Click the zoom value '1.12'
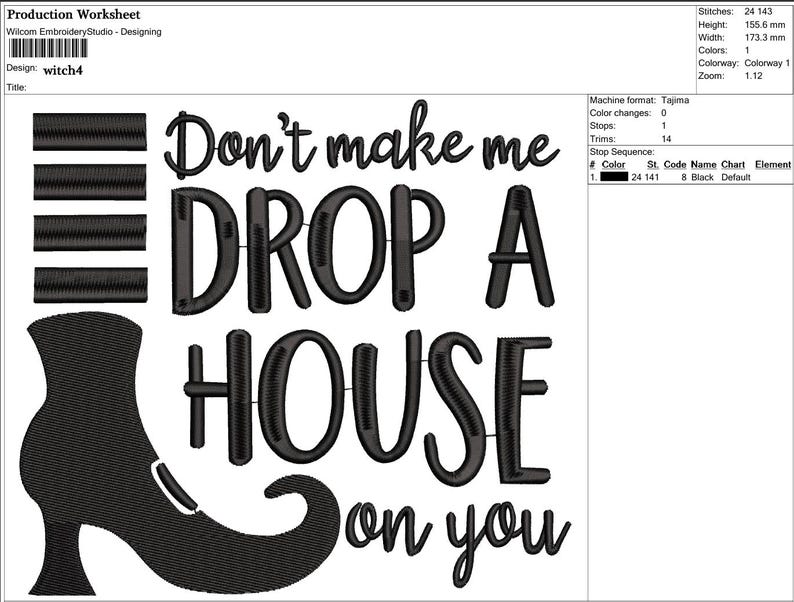The width and height of the screenshot is (794, 602). (753, 76)
